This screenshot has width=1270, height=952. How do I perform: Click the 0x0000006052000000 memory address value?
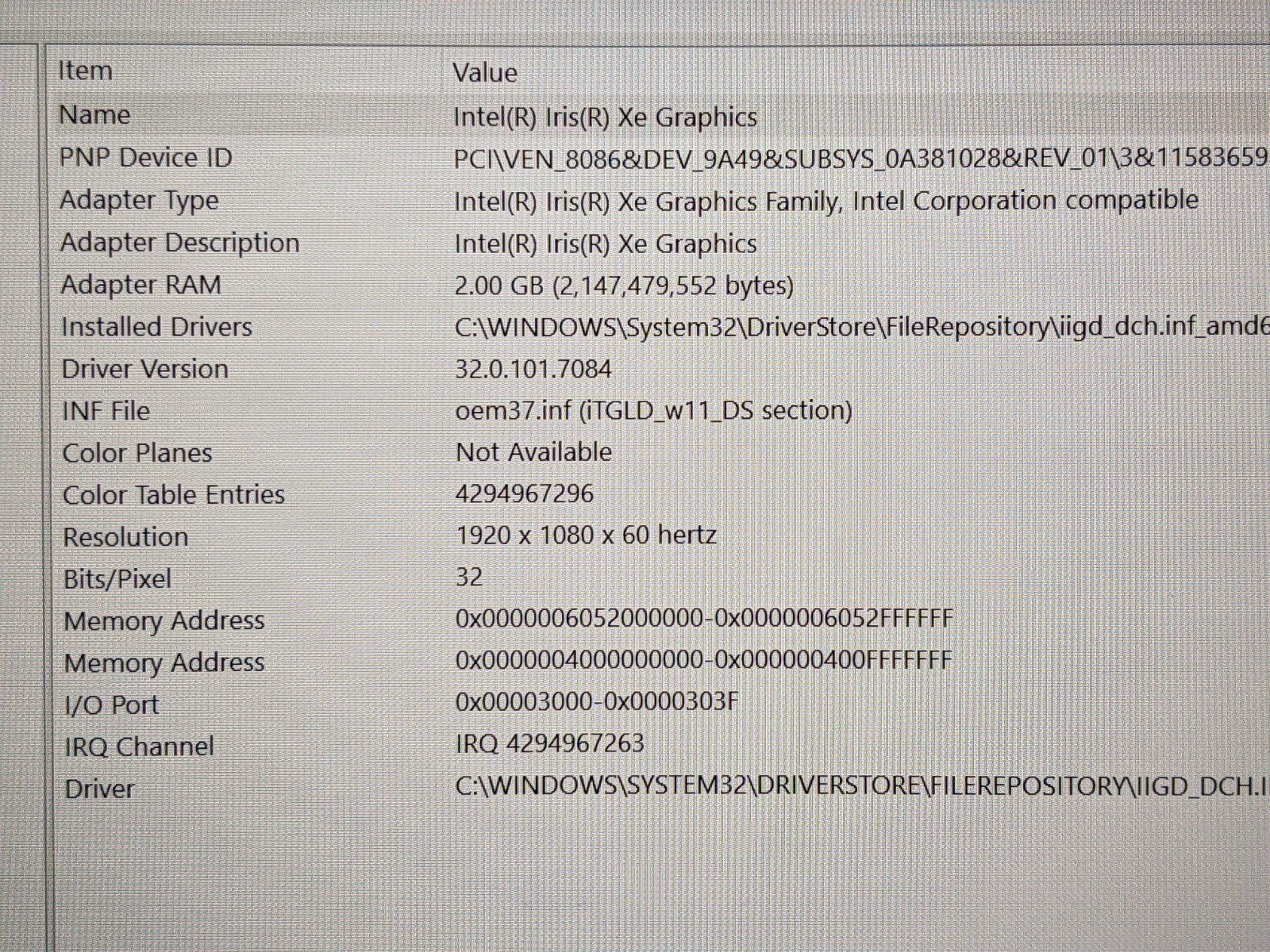point(705,618)
